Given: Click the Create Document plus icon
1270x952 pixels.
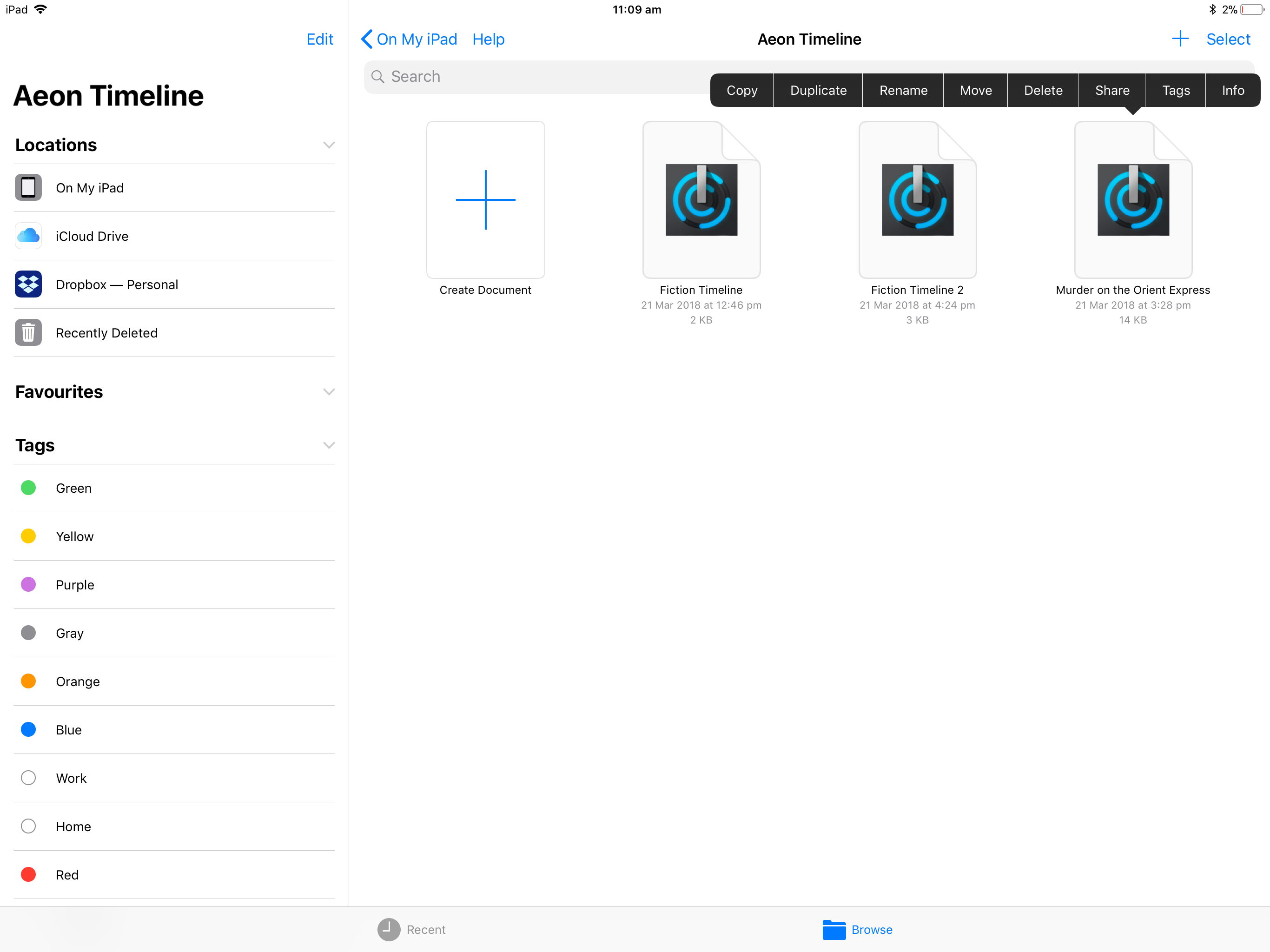Looking at the screenshot, I should click(485, 199).
